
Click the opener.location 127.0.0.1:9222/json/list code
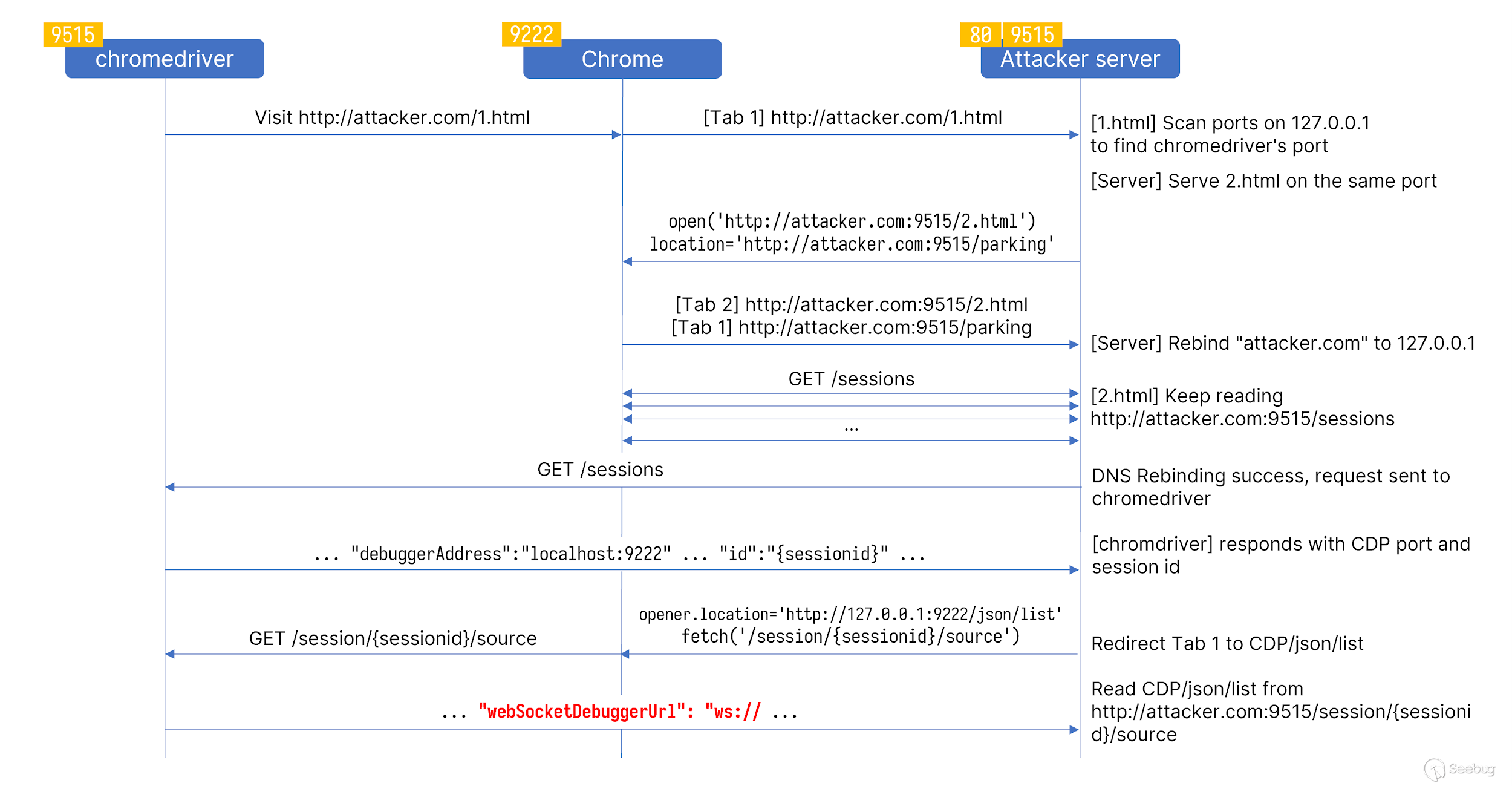pyautogui.click(x=850, y=615)
